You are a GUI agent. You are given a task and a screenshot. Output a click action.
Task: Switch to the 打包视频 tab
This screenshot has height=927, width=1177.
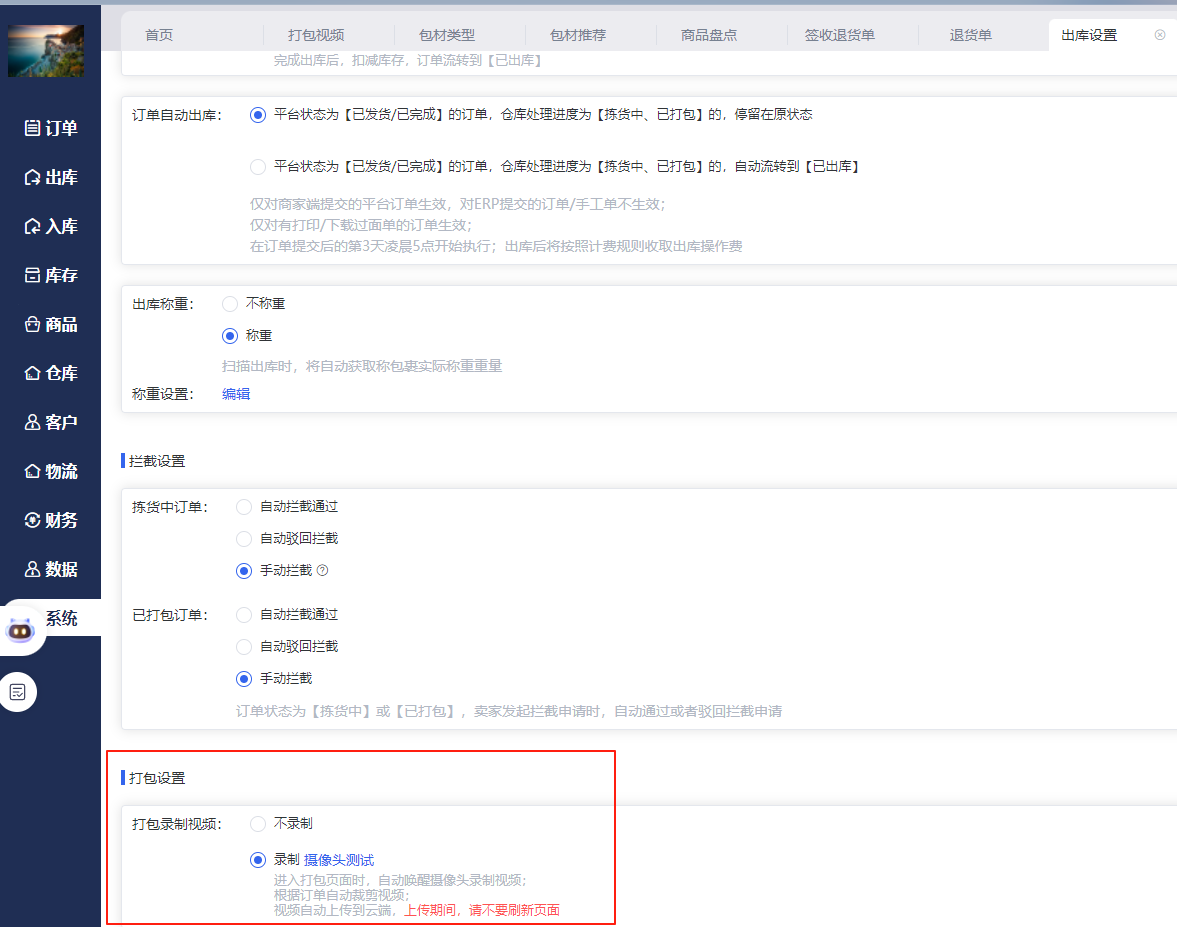315,35
